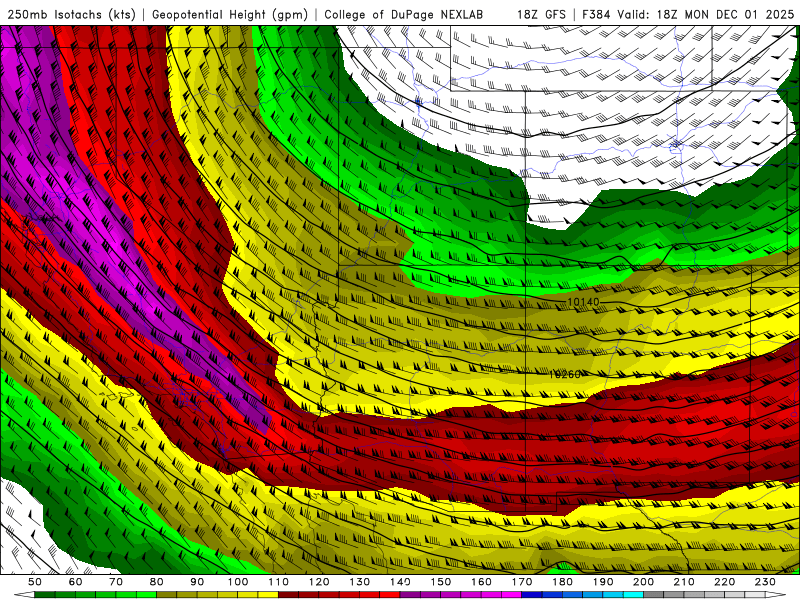Select the darkest green first legend swatch

[44, 594]
